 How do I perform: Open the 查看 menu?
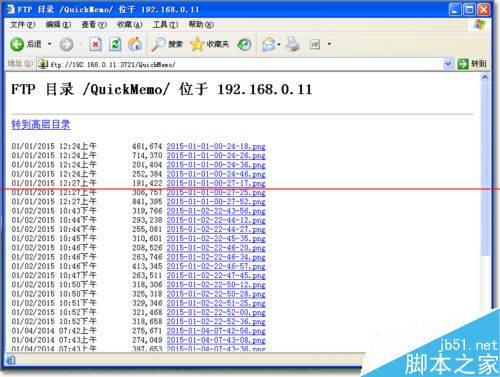click(x=94, y=25)
